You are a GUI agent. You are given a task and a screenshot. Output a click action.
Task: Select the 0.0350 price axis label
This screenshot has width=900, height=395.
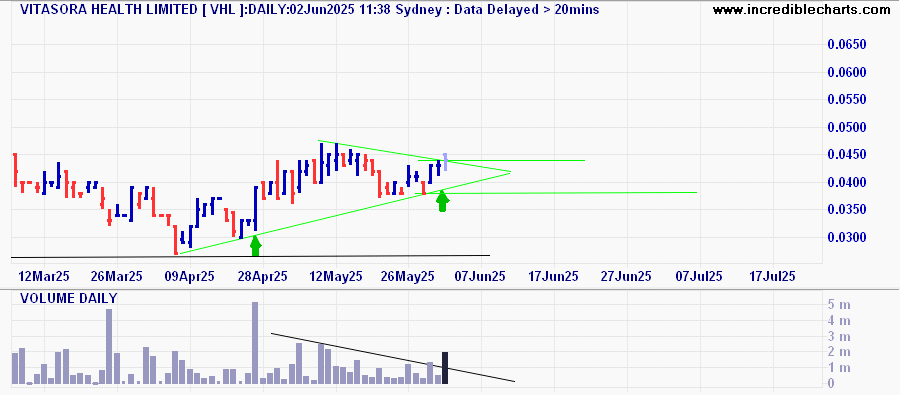[847, 210]
